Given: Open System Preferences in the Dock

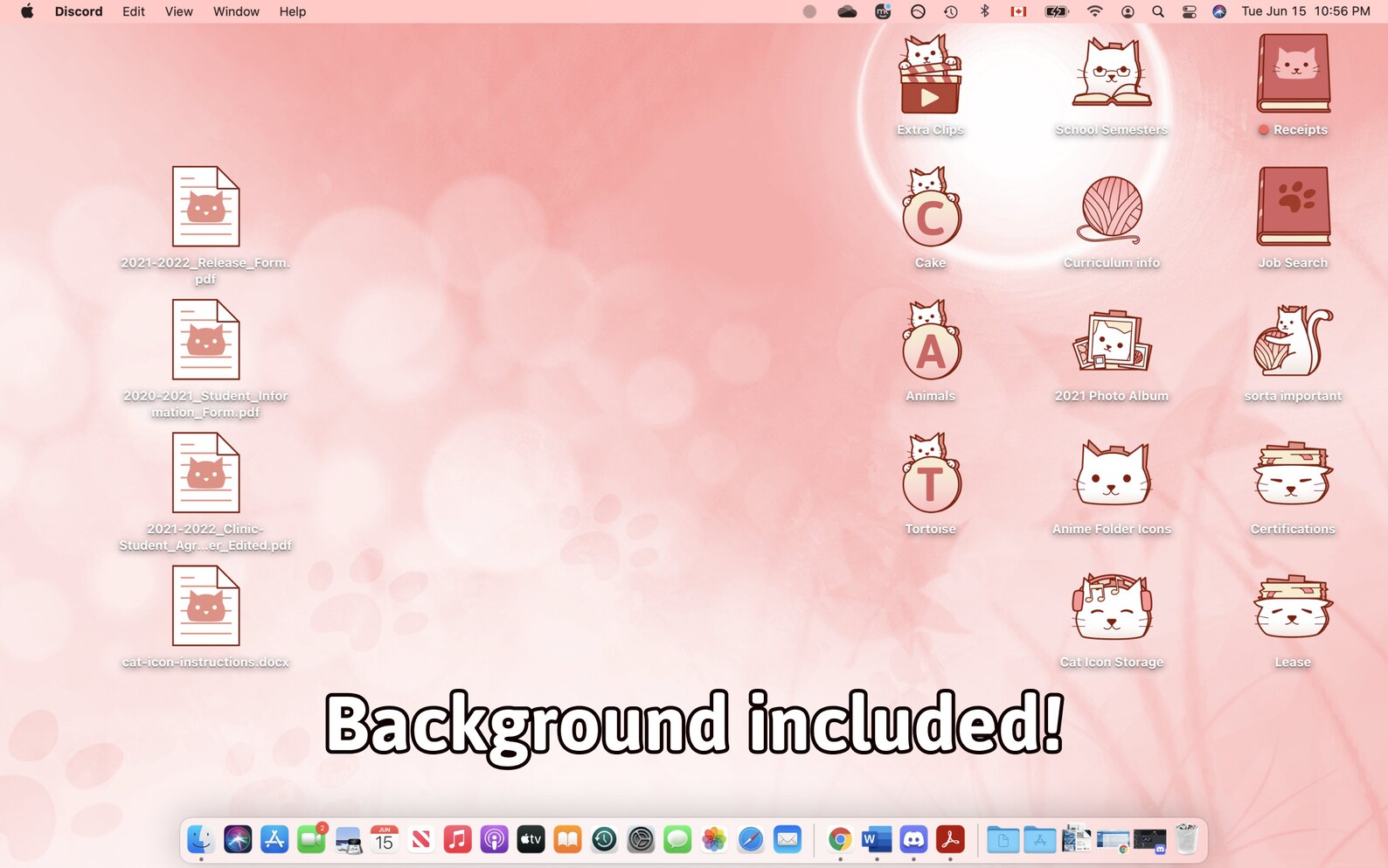Looking at the screenshot, I should pyautogui.click(x=642, y=839).
